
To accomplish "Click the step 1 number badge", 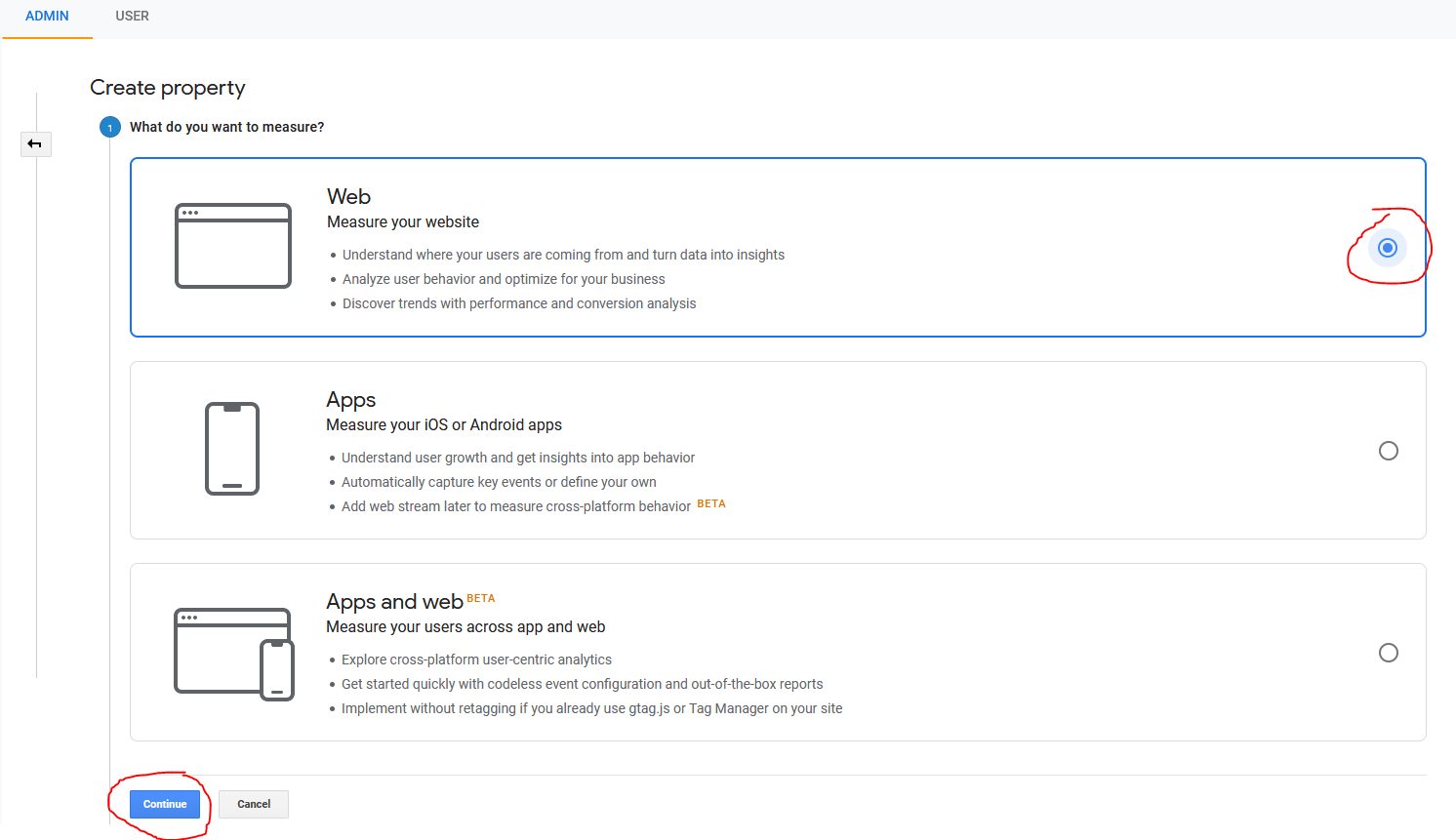I will click(x=110, y=128).
